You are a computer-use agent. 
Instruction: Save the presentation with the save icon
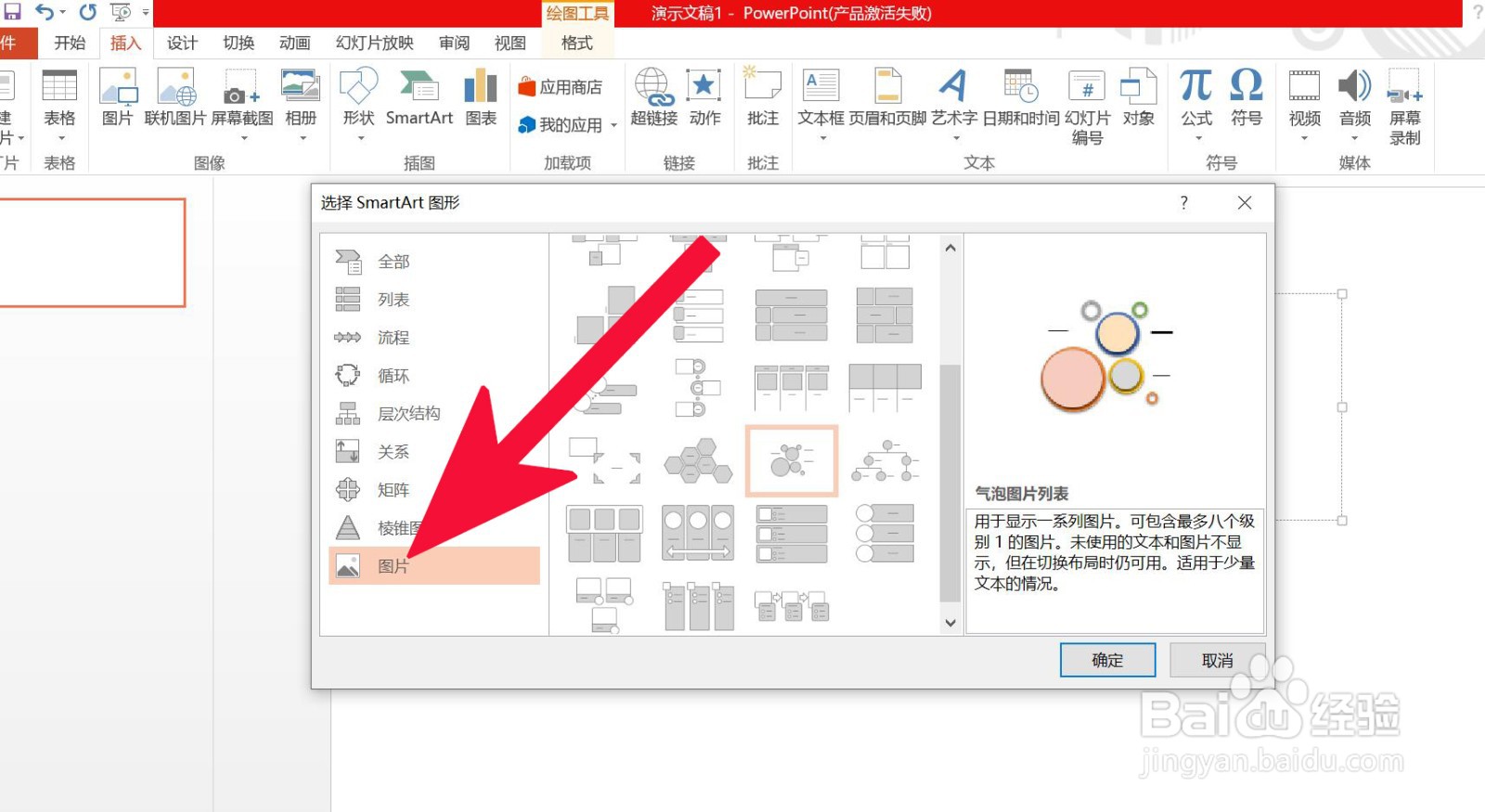click(x=12, y=12)
